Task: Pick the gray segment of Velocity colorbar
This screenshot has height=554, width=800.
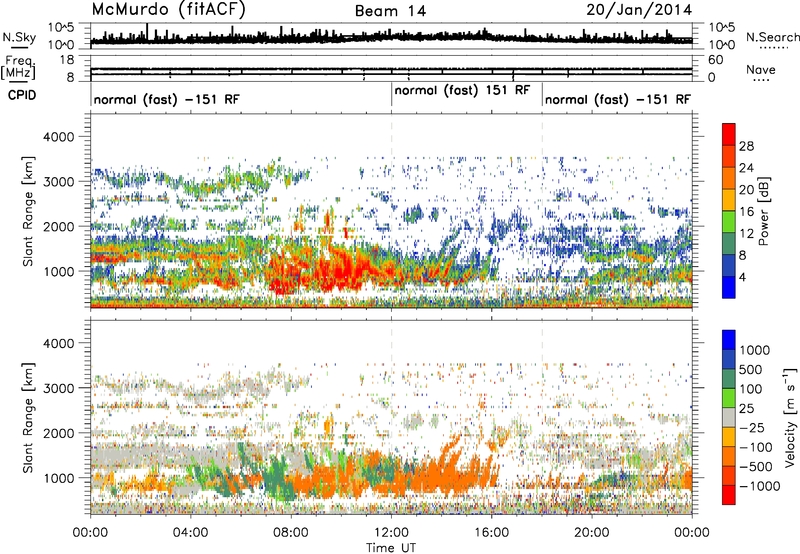Action: point(729,418)
